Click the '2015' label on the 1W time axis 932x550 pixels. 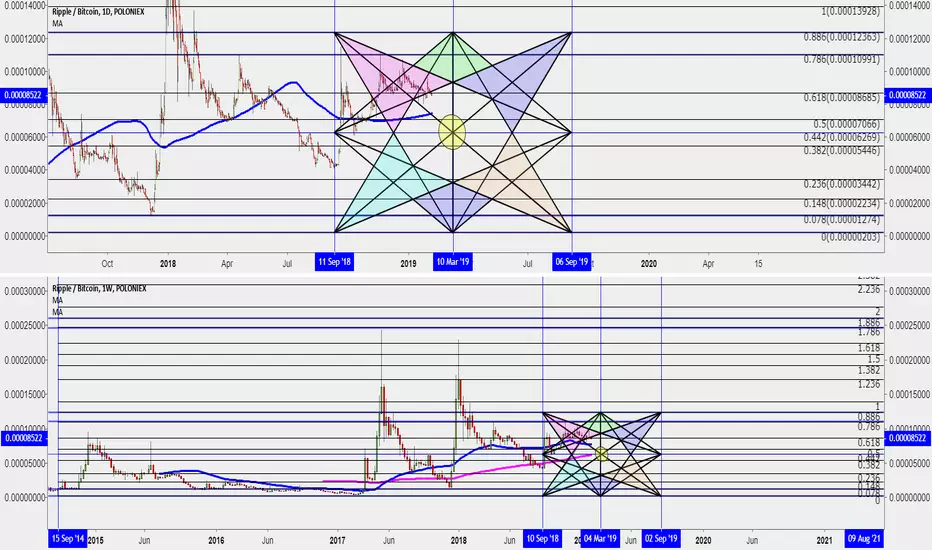[x=95, y=540]
